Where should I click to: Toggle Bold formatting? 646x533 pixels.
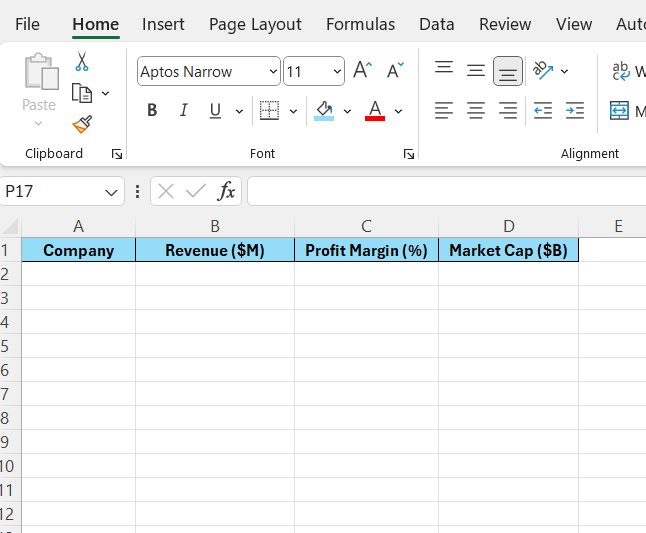tap(152, 110)
